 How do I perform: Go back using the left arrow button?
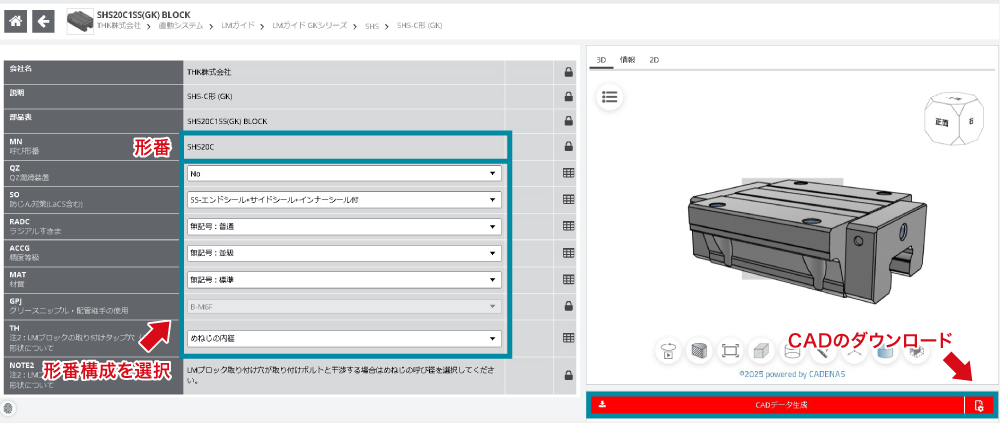click(43, 21)
